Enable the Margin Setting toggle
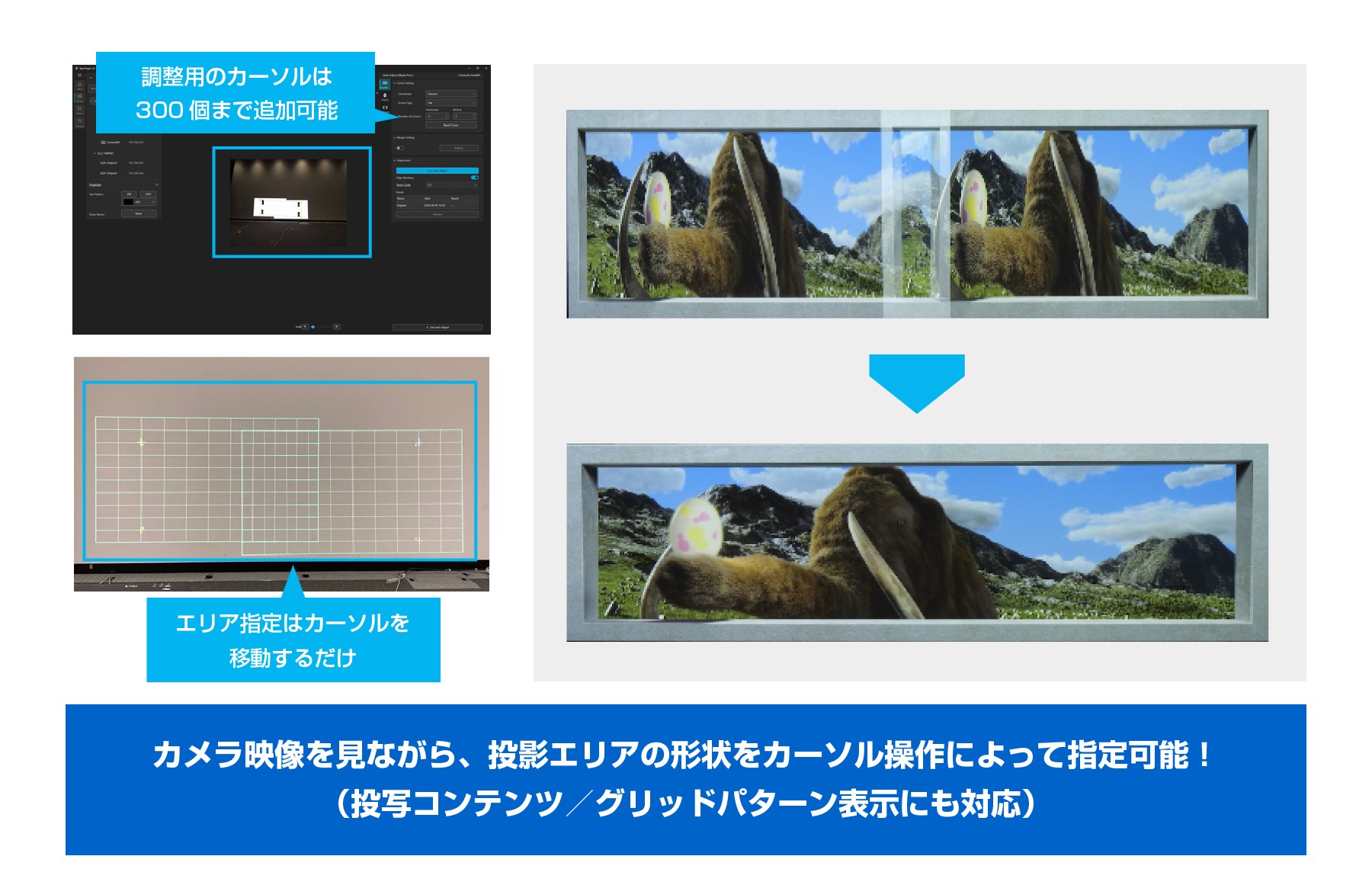This screenshot has height=885, width=1372. point(399,147)
